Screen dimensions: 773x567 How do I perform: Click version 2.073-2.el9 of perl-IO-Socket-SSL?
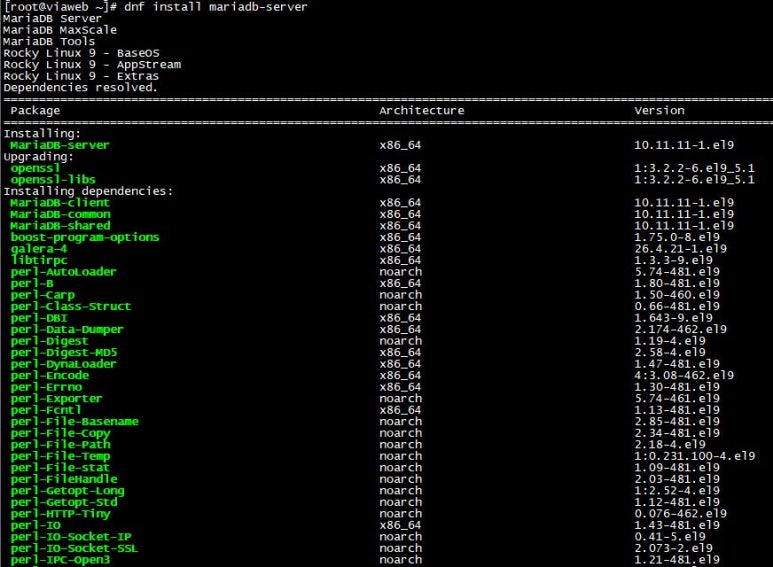coord(673,548)
